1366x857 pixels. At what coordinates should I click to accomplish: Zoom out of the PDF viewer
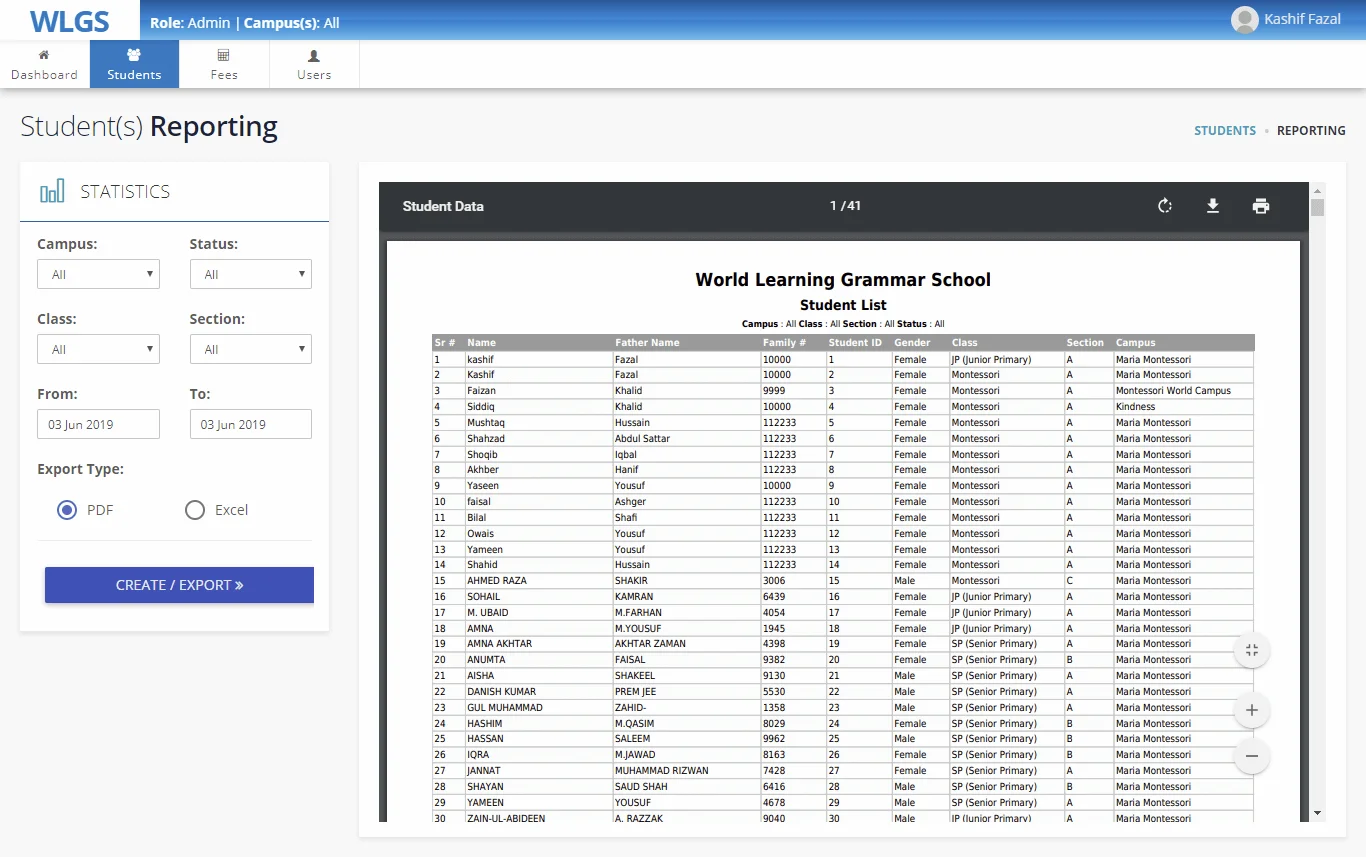1251,756
